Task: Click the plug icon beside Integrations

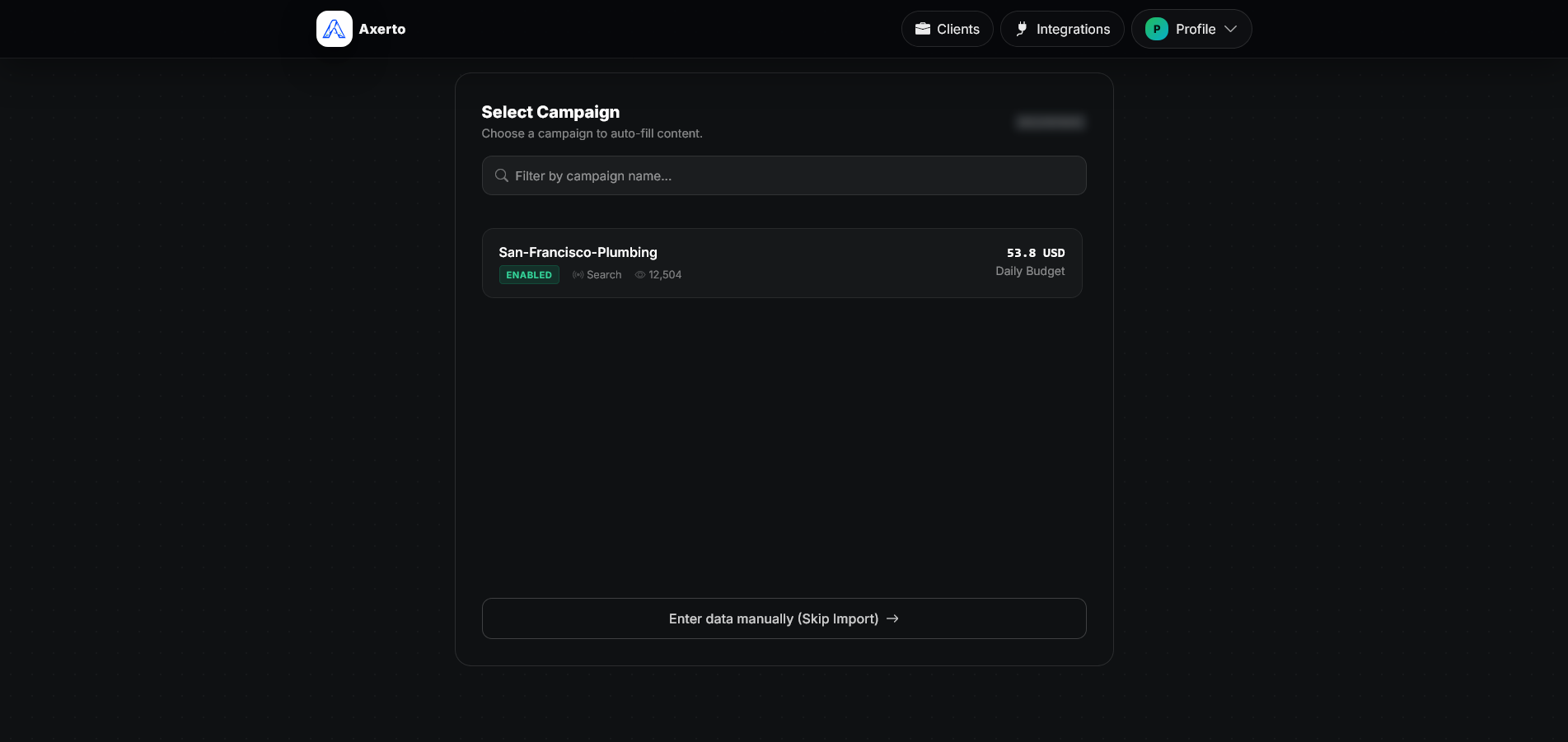Action: pyautogui.click(x=1022, y=29)
